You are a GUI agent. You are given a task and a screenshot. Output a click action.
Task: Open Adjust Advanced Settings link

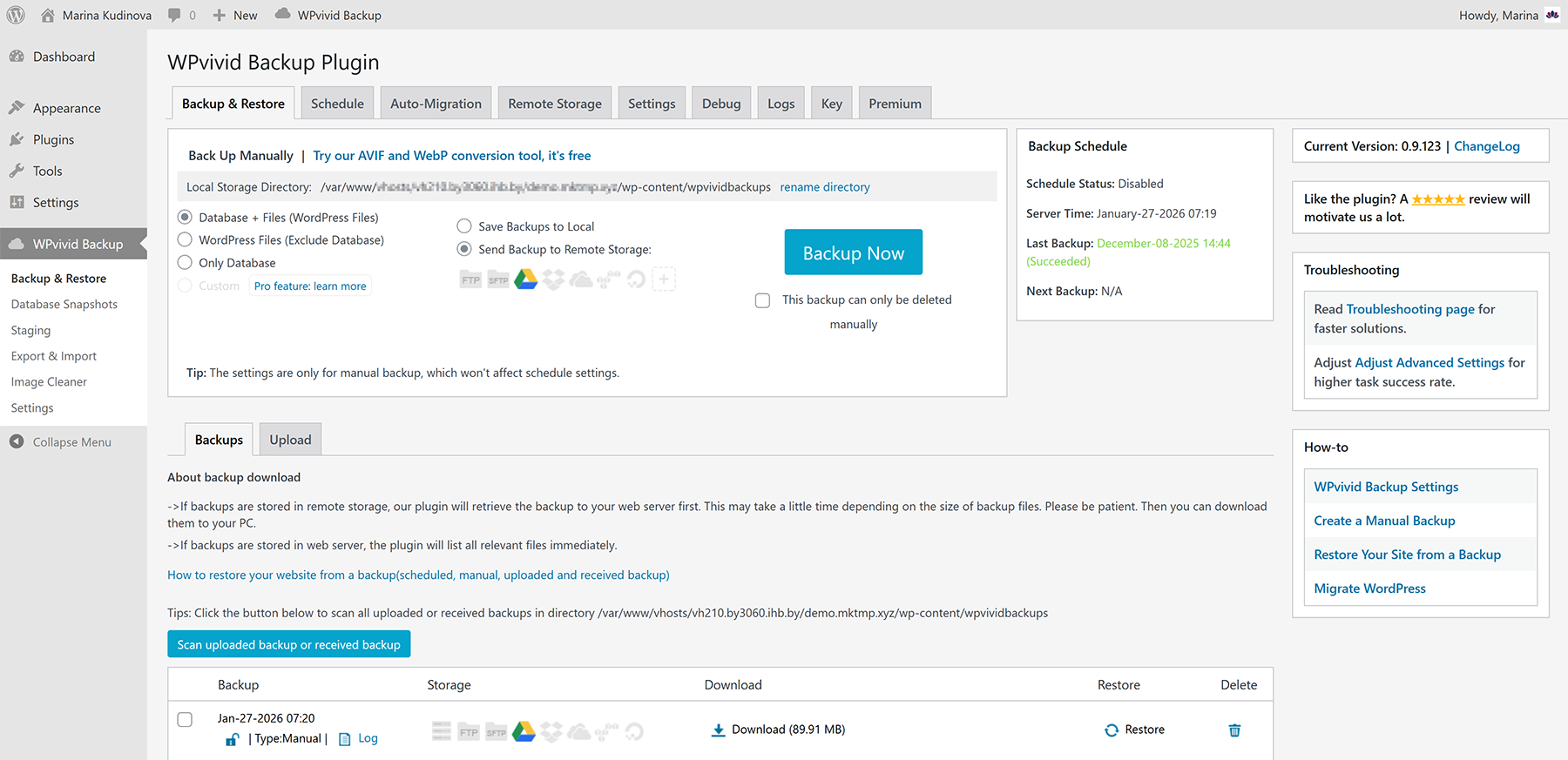pyautogui.click(x=1429, y=362)
